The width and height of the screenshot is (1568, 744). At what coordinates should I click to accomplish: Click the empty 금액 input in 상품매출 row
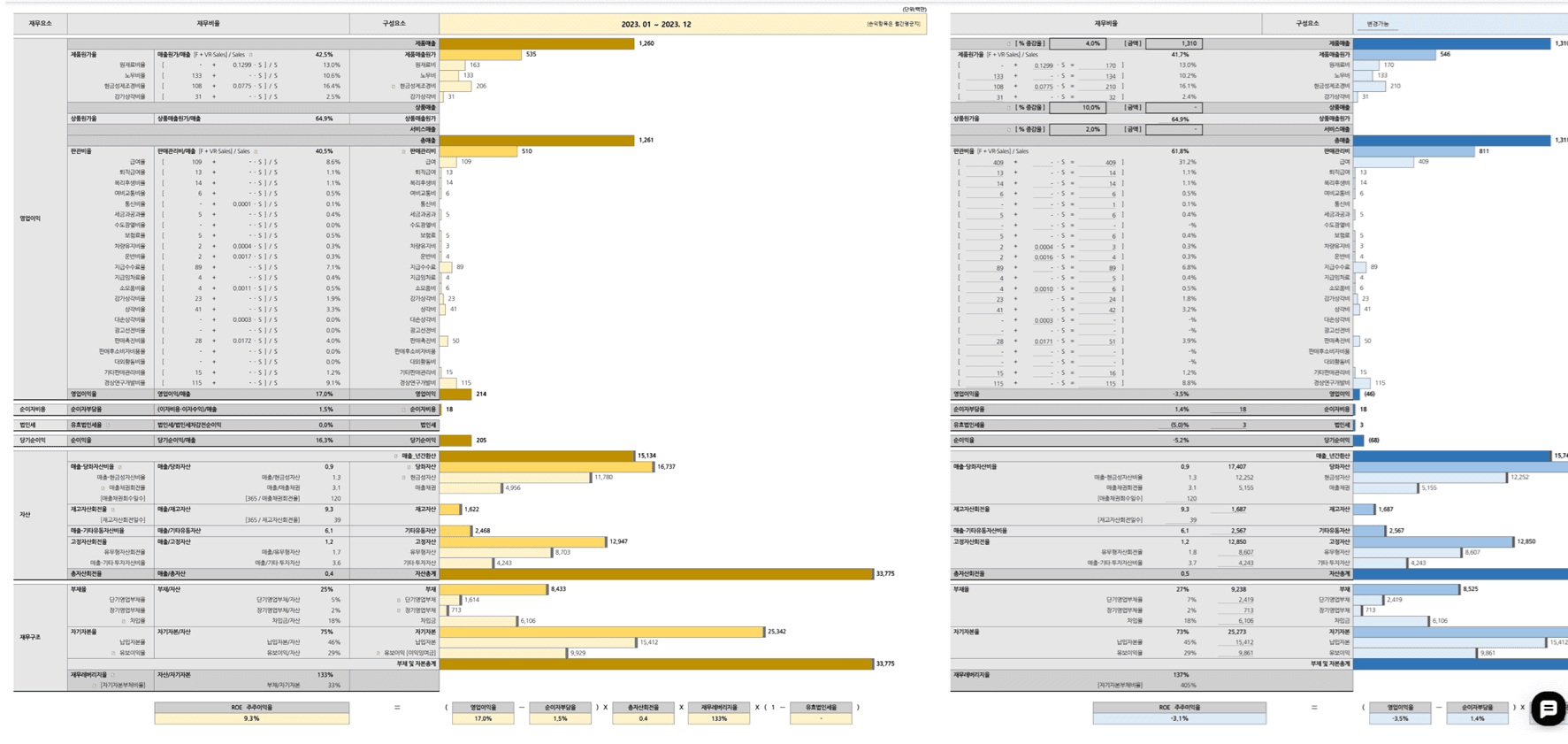click(1173, 108)
